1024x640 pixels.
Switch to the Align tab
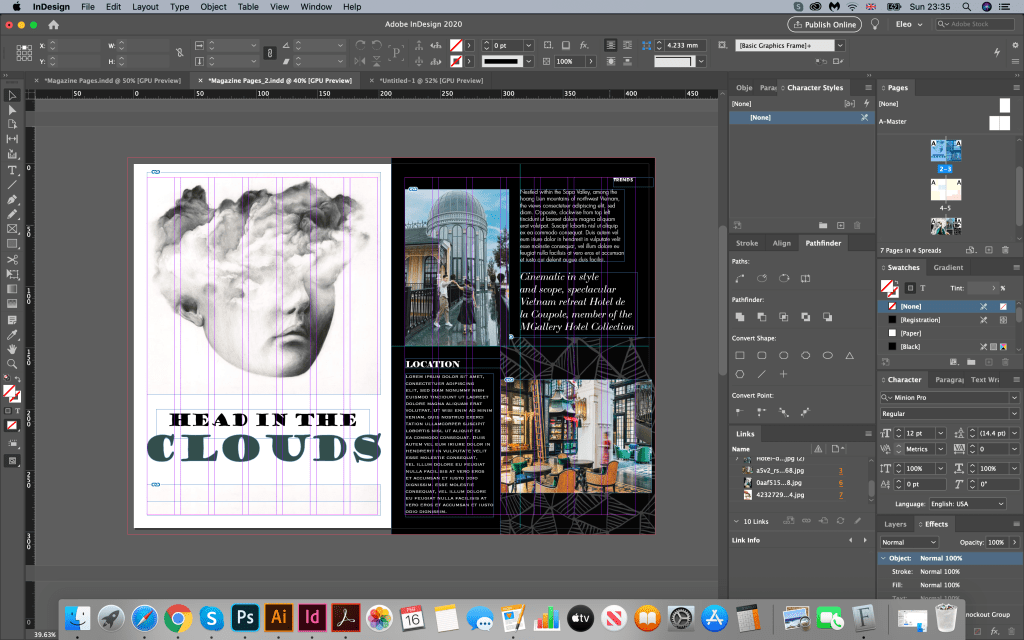click(781, 243)
